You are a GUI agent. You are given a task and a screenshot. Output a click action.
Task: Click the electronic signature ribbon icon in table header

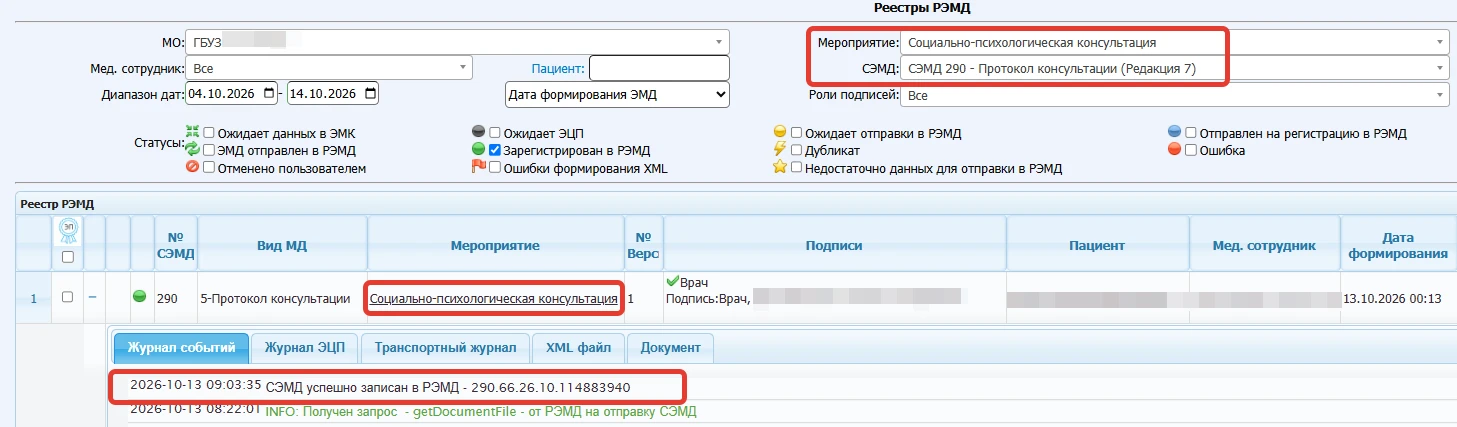(x=68, y=230)
